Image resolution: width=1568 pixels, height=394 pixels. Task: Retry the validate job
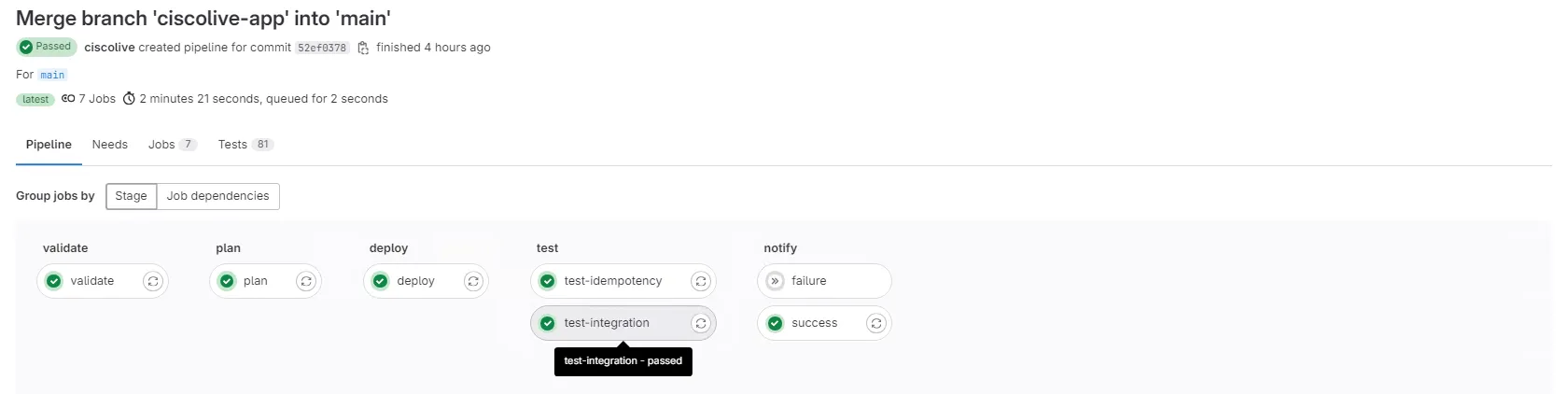tap(153, 281)
